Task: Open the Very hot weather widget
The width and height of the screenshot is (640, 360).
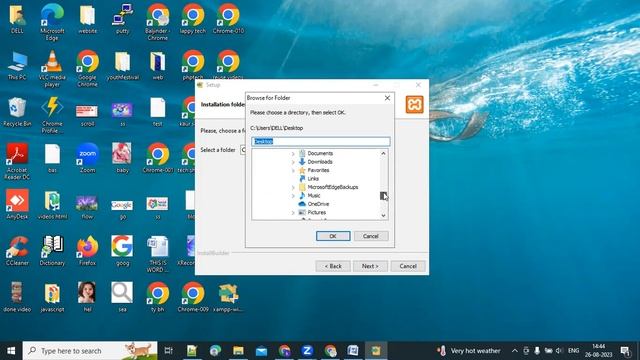Action: pos(469,351)
